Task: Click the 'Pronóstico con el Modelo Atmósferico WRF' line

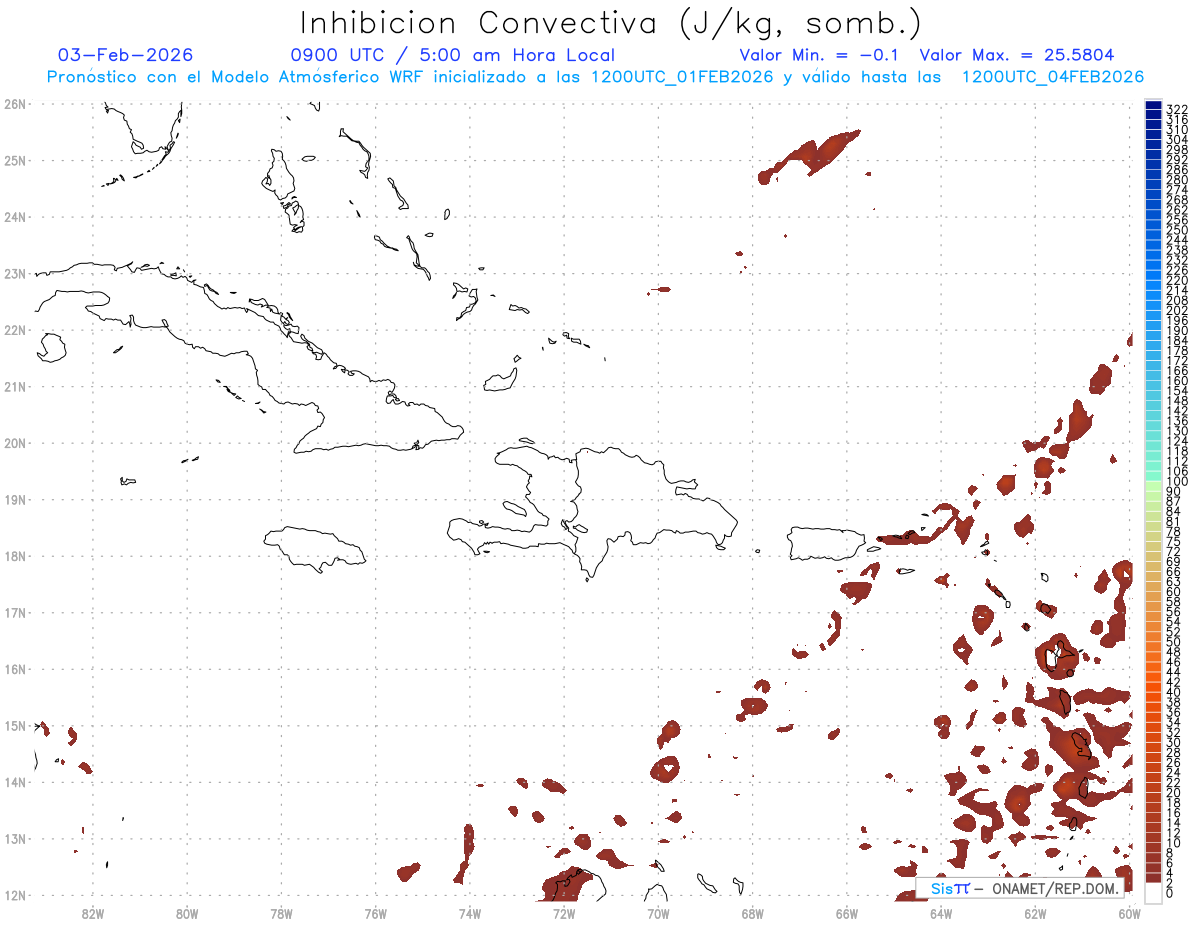Action: coord(595,77)
